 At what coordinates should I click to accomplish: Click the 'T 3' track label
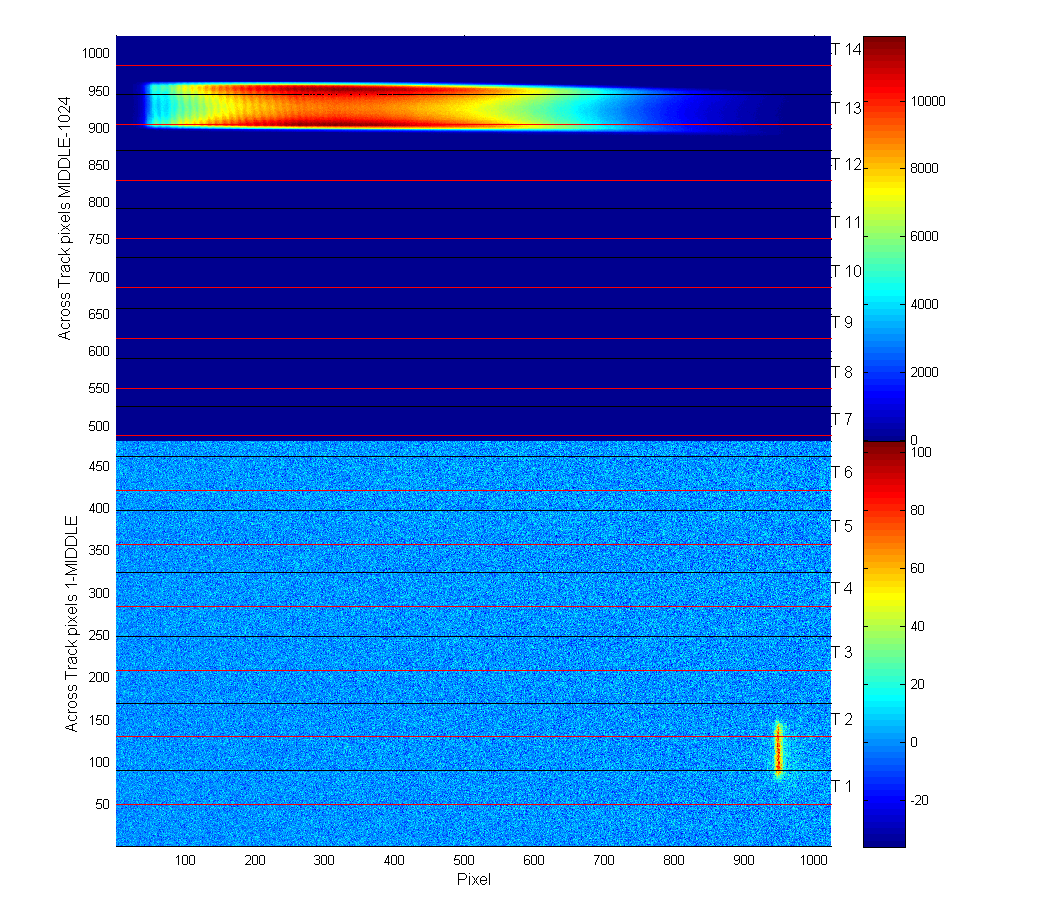pos(842,652)
